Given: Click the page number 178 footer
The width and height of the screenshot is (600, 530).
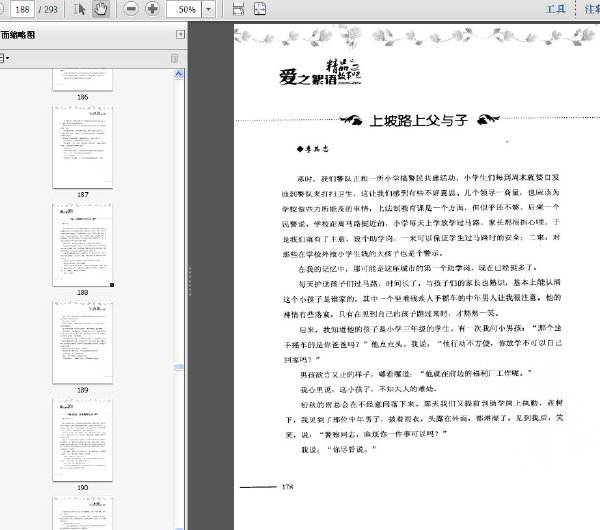Looking at the screenshot, I should (x=287, y=487).
